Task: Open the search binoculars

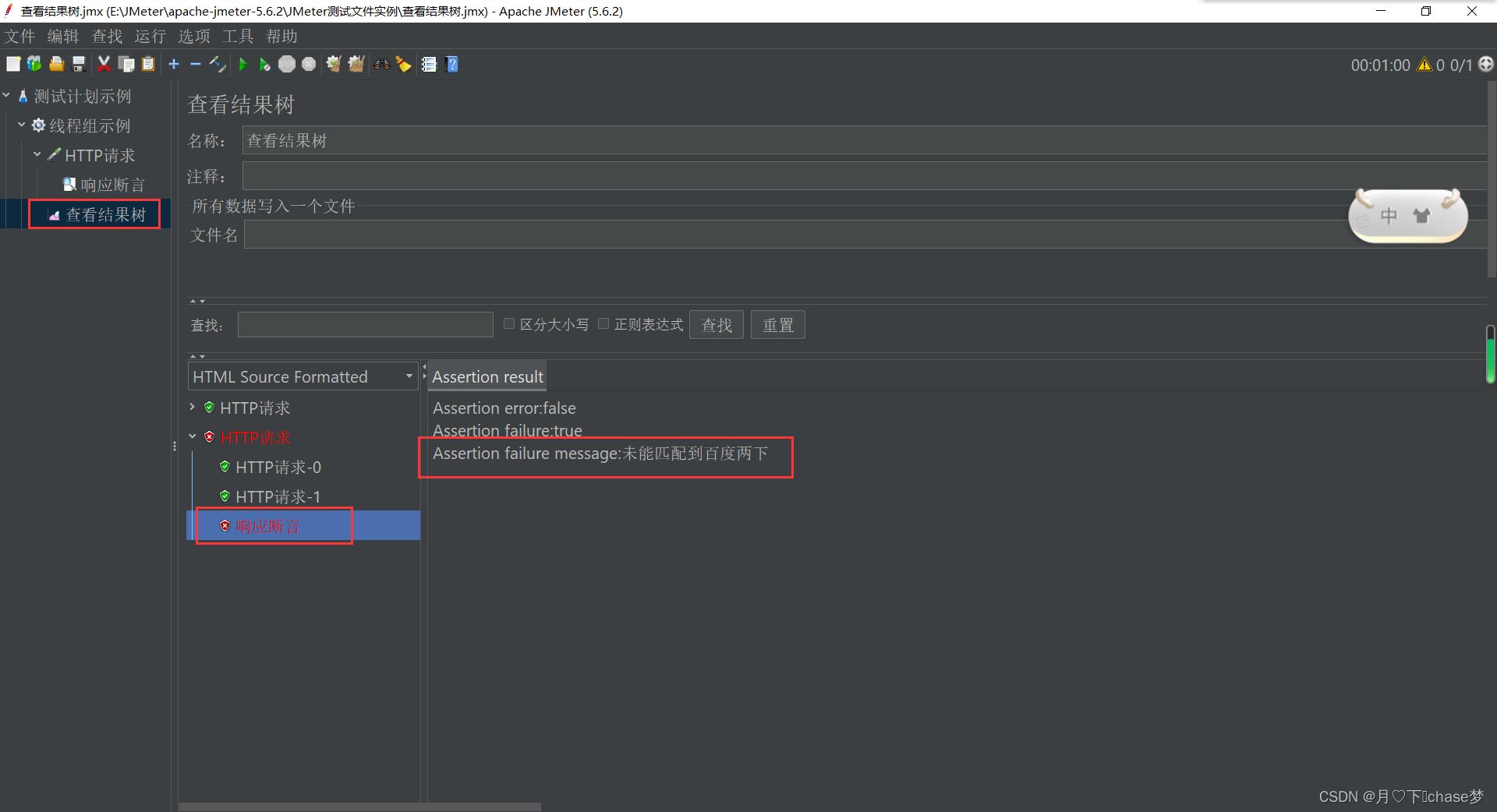Action: pos(382,65)
